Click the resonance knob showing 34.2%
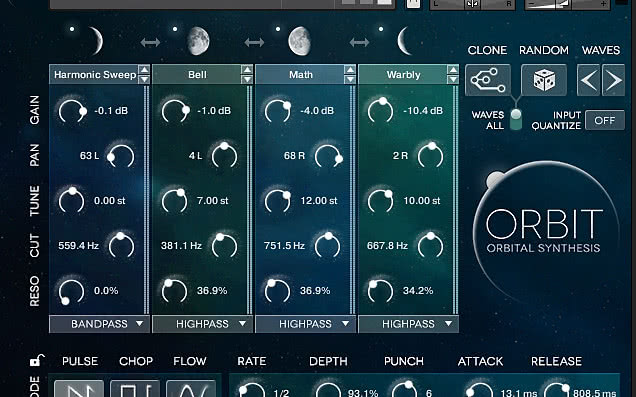 [380, 291]
